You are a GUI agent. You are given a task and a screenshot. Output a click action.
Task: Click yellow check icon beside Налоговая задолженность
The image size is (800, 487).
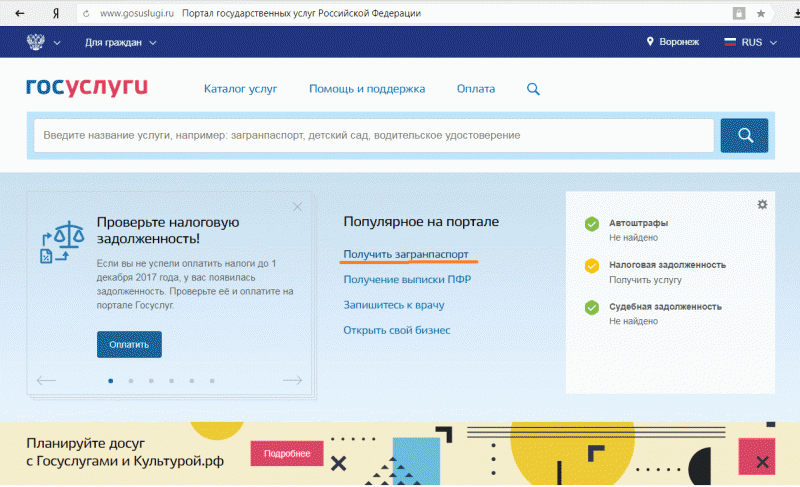click(x=592, y=266)
